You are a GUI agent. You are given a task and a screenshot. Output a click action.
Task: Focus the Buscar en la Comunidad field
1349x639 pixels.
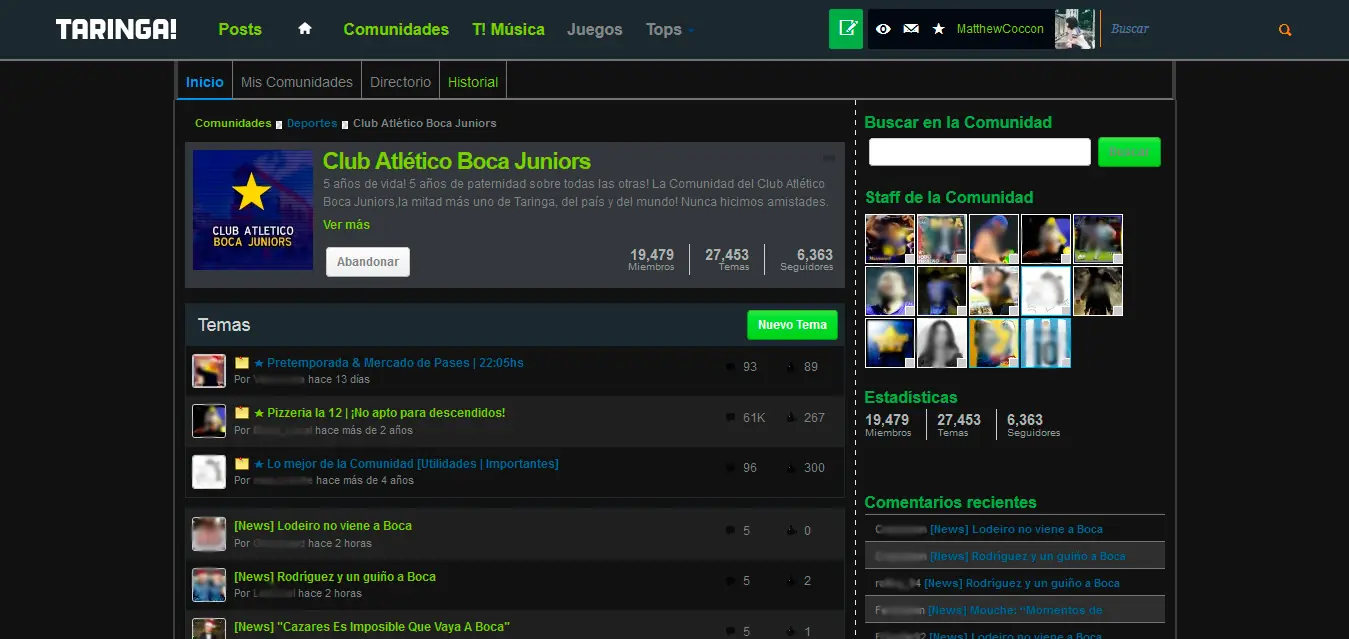[x=980, y=152]
